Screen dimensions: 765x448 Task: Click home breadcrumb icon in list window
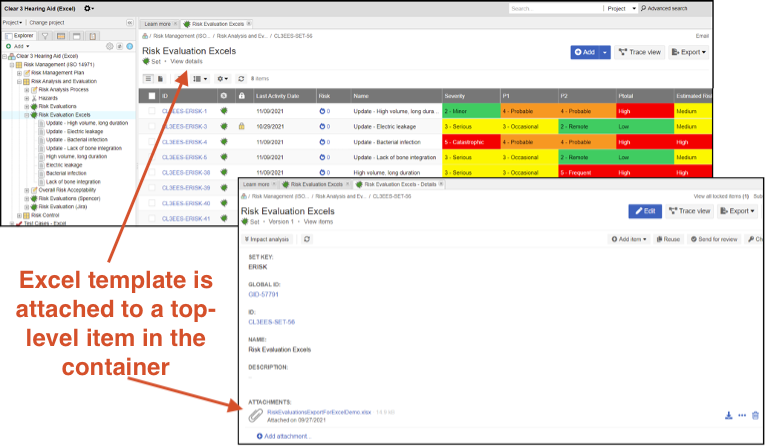click(145, 36)
